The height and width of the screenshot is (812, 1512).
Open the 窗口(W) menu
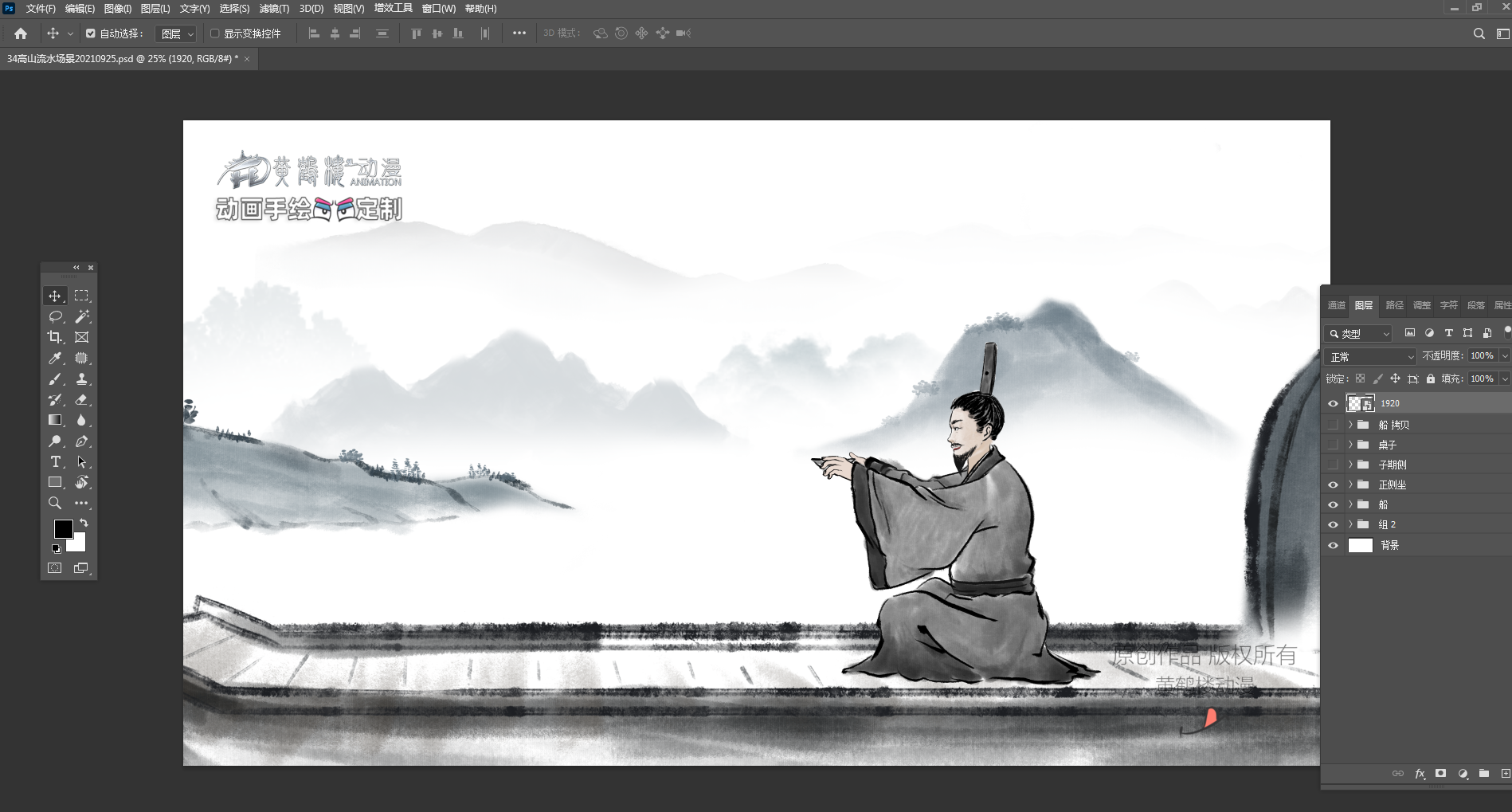coord(439,9)
